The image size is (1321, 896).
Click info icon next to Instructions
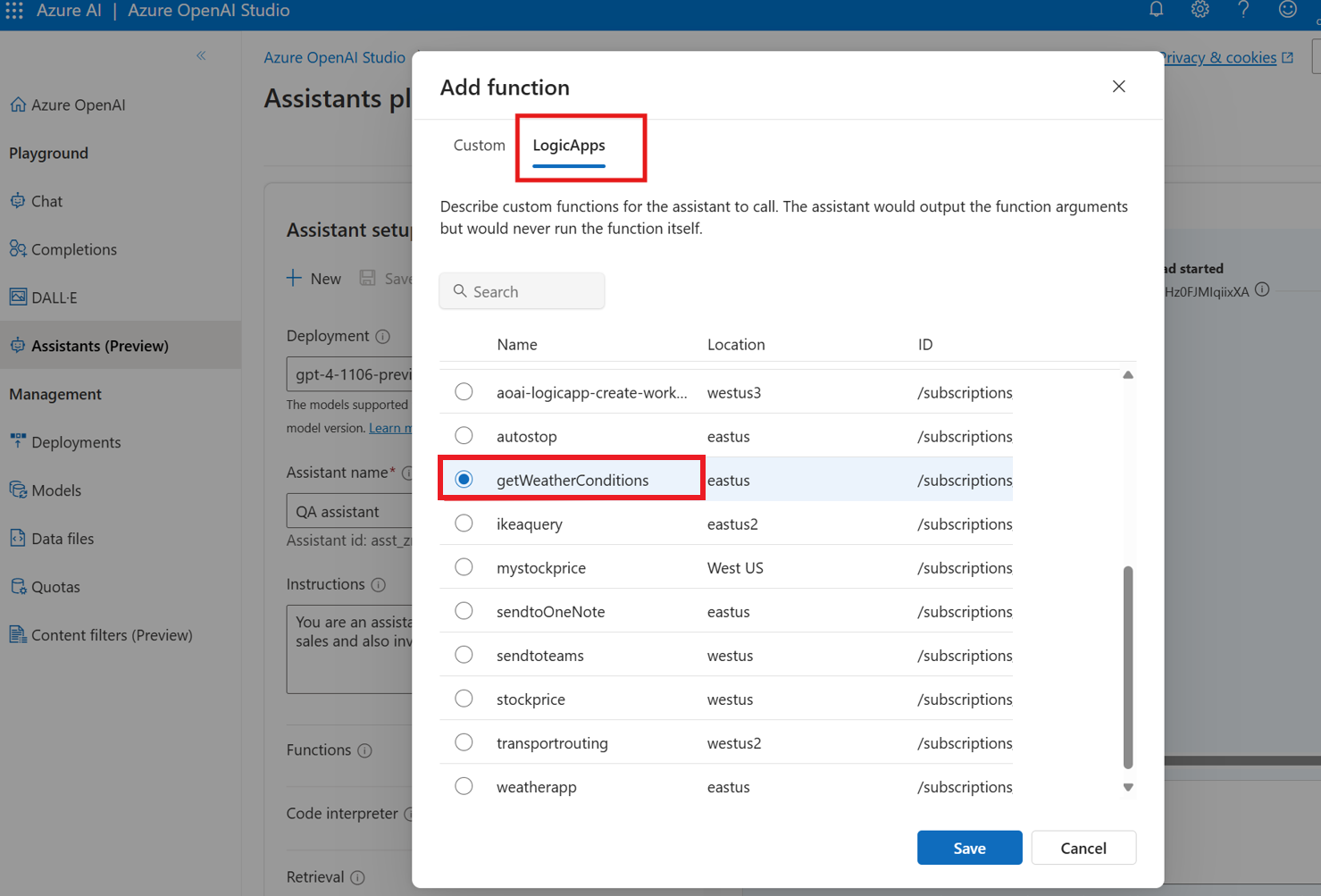coord(378,585)
